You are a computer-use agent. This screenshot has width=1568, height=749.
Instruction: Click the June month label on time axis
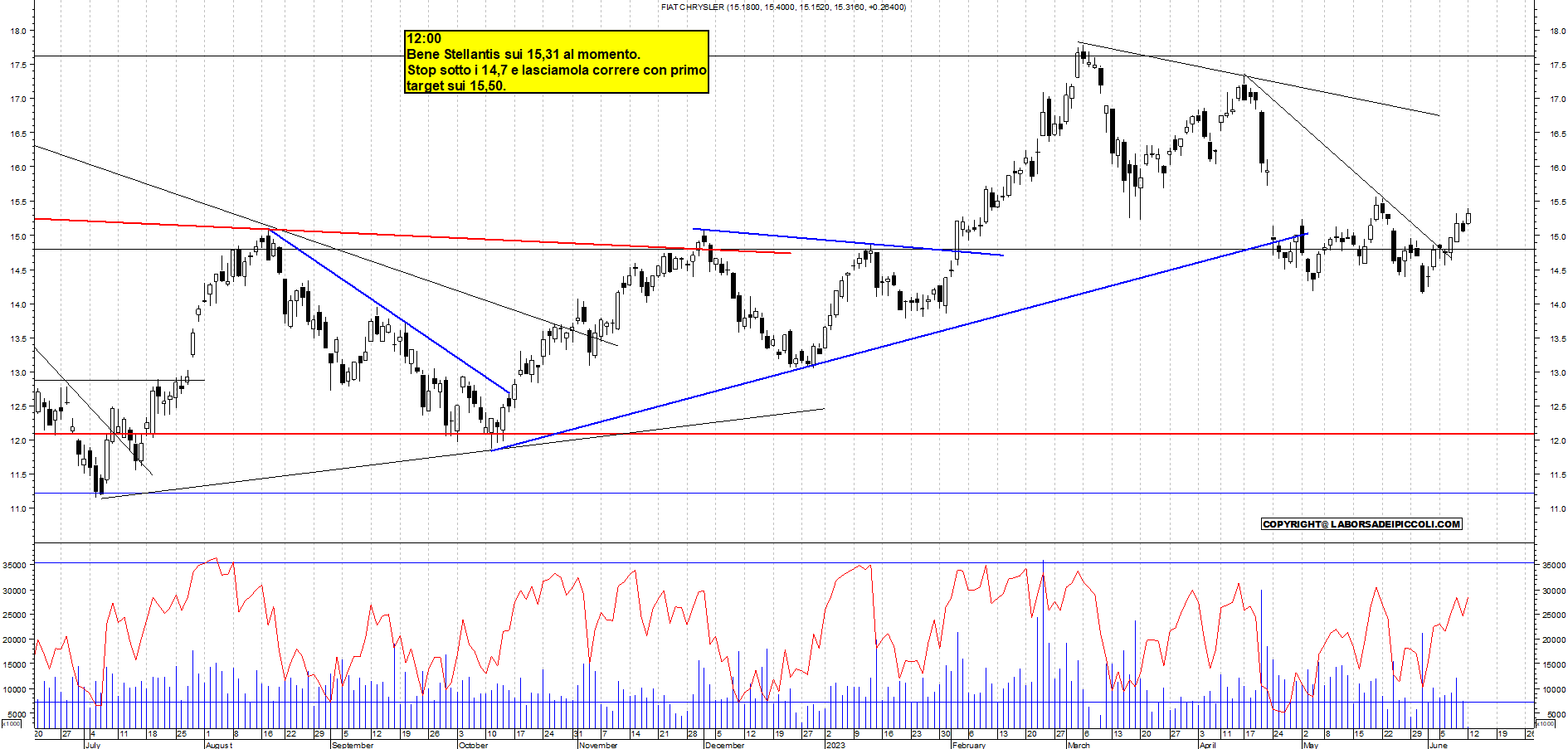point(1438,745)
